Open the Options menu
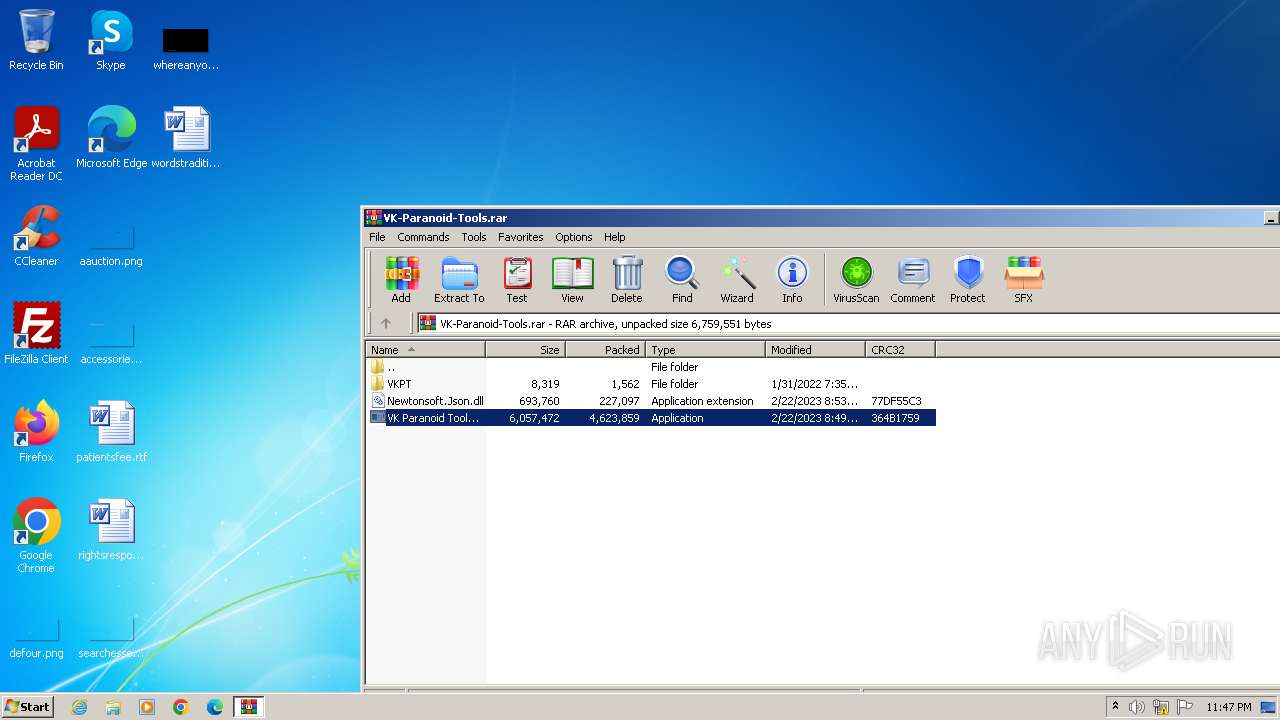 click(574, 237)
